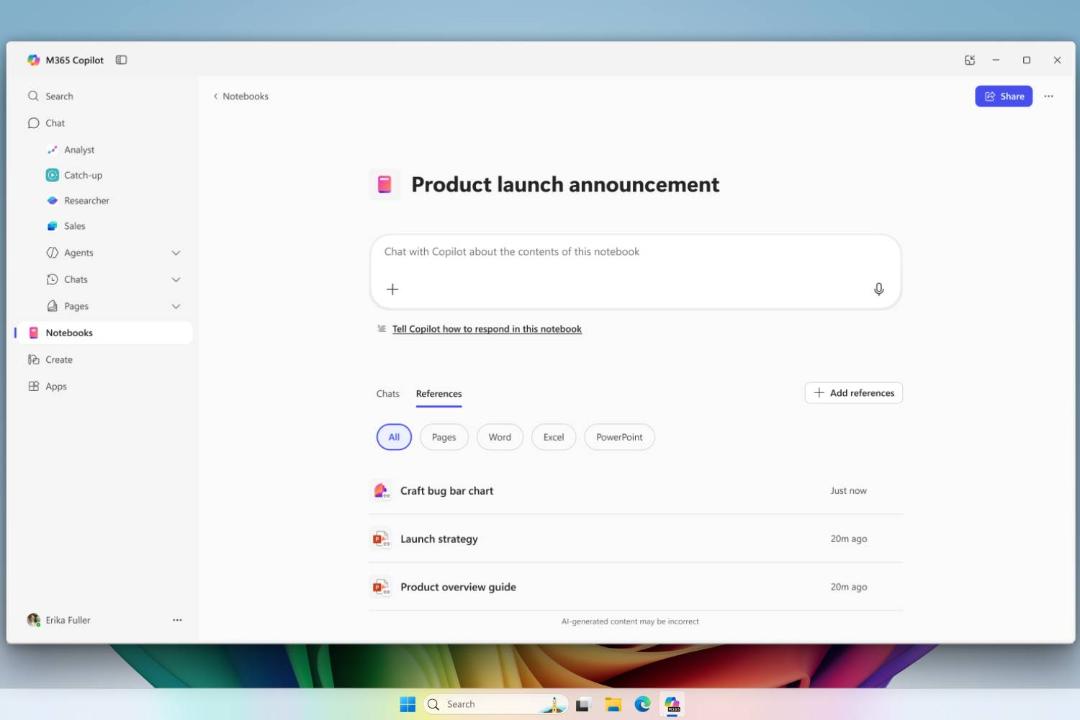Click the M365 Copilot logo icon
Screen dimensions: 1080x720
pos(33,60)
